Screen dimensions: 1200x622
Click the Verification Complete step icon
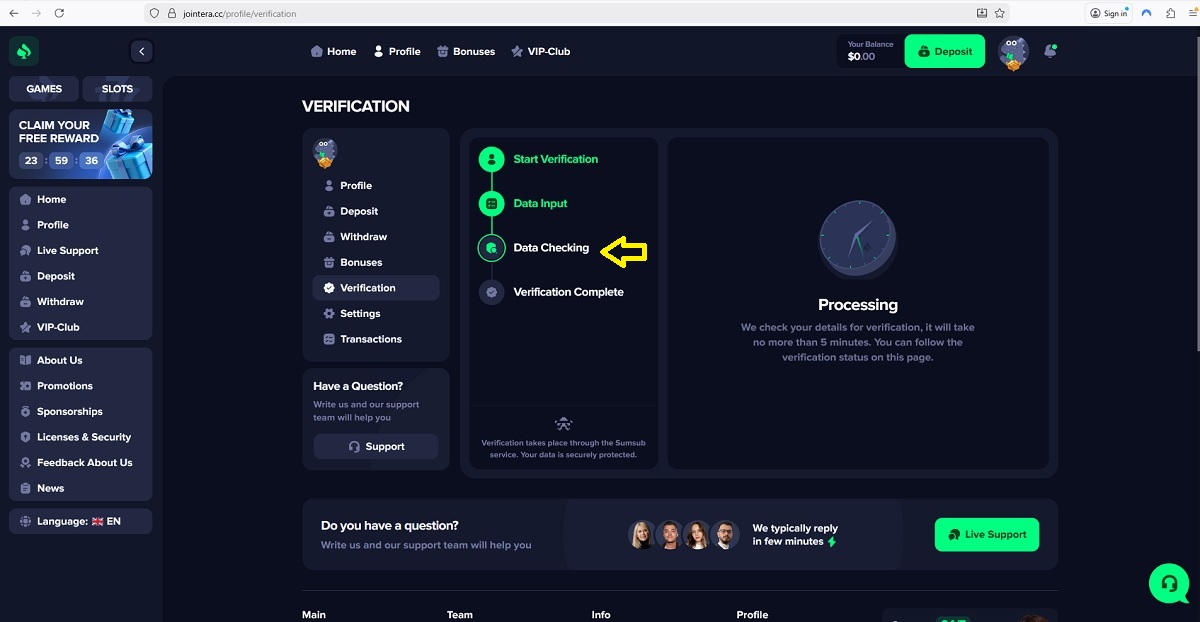point(491,292)
